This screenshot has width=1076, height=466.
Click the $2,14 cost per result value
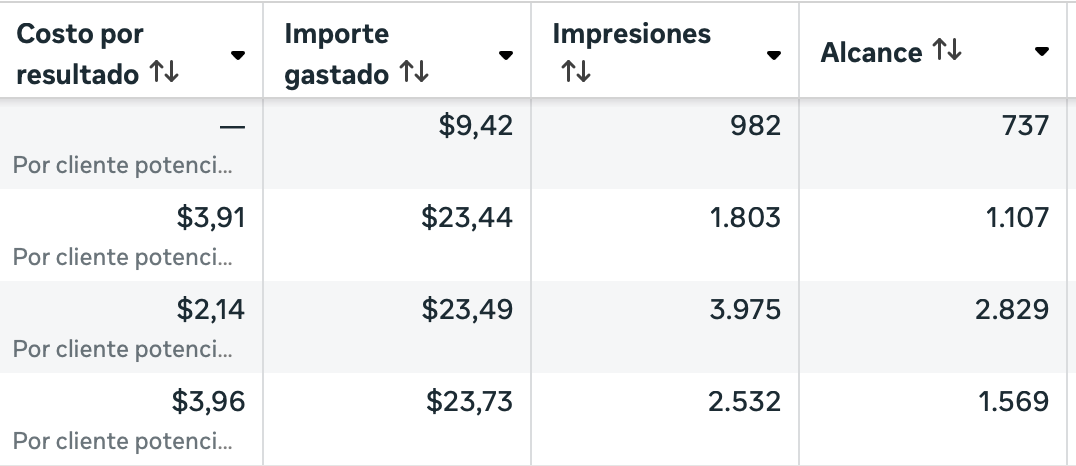click(210, 310)
